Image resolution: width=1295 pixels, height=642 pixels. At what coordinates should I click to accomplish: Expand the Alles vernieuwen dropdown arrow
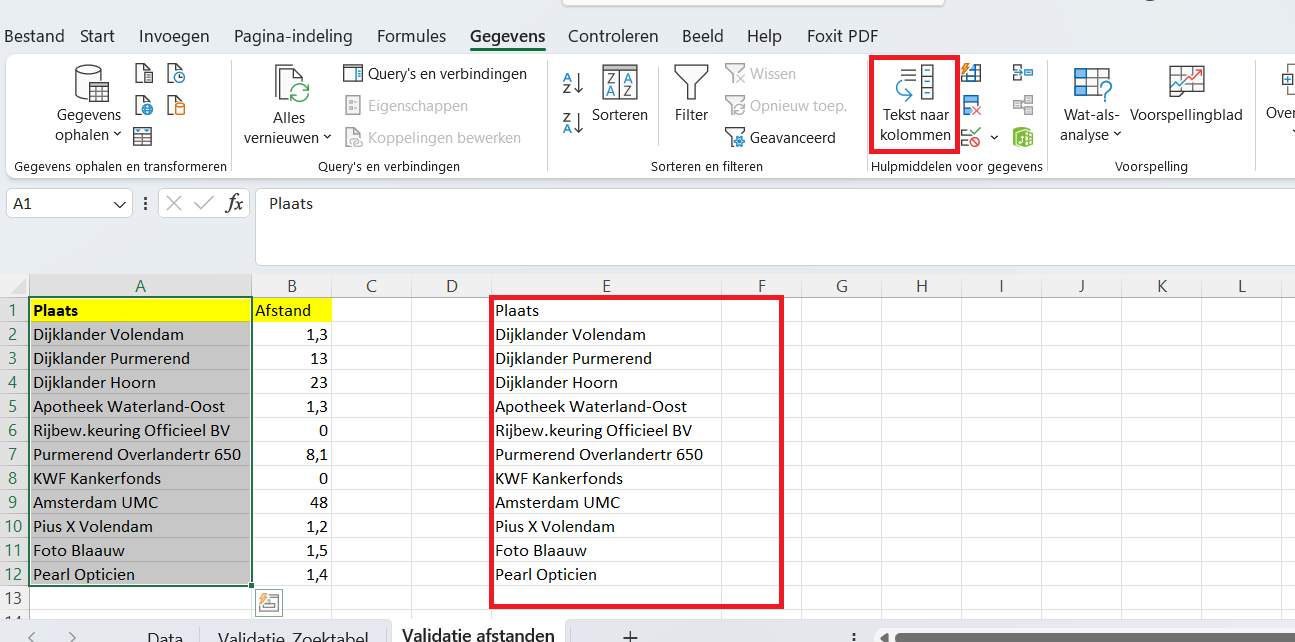(x=327, y=137)
